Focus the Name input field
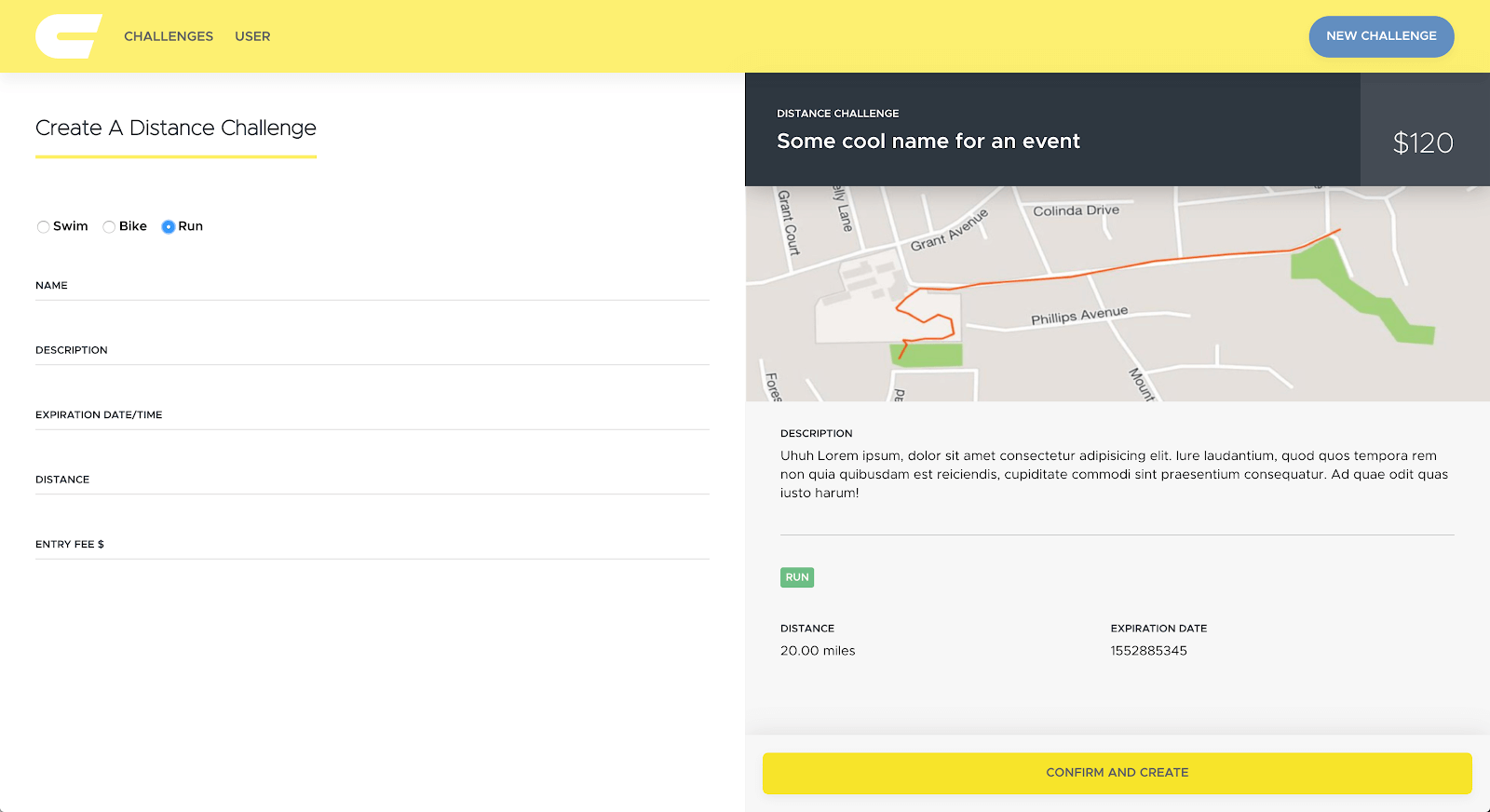1490x812 pixels. [x=372, y=286]
